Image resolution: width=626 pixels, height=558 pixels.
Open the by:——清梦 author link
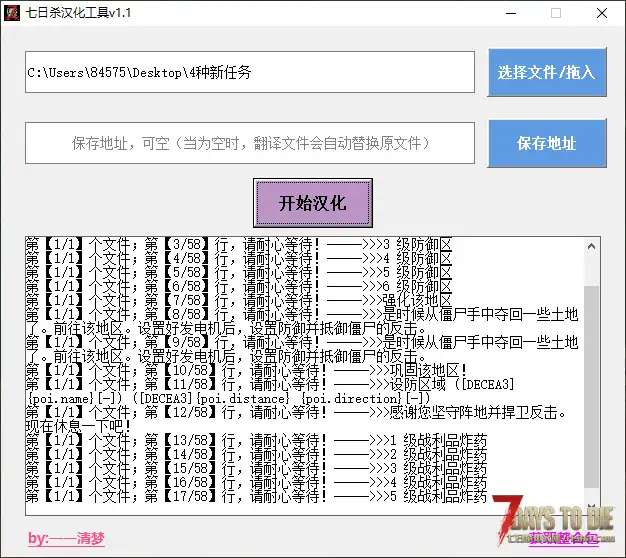[x=66, y=538]
